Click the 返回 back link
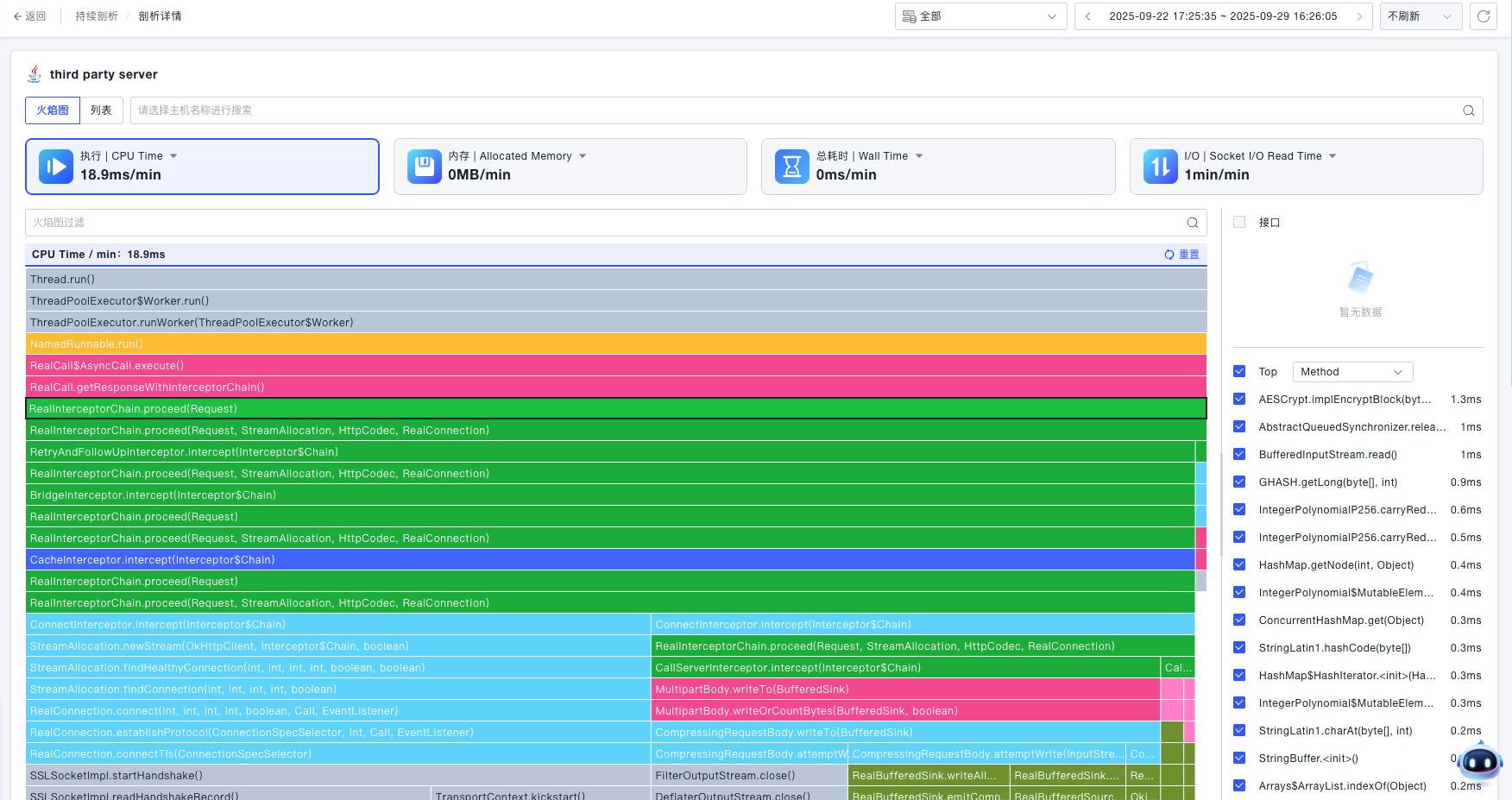The width and height of the screenshot is (1512, 800). [30, 16]
